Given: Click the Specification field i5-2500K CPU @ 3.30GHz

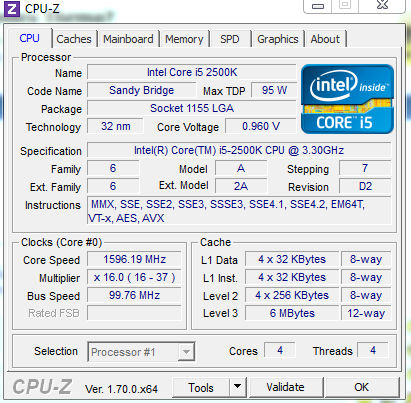Looking at the screenshot, I should 239,150.
